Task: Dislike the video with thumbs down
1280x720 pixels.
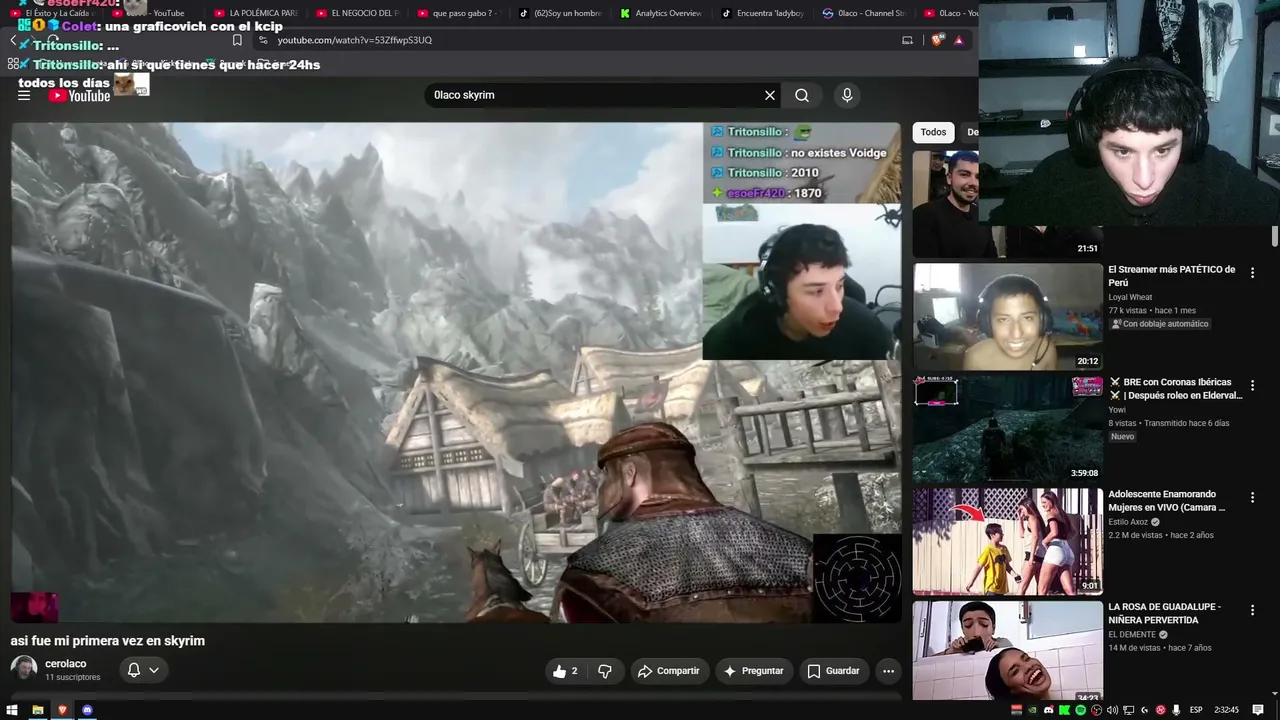Action: click(605, 671)
